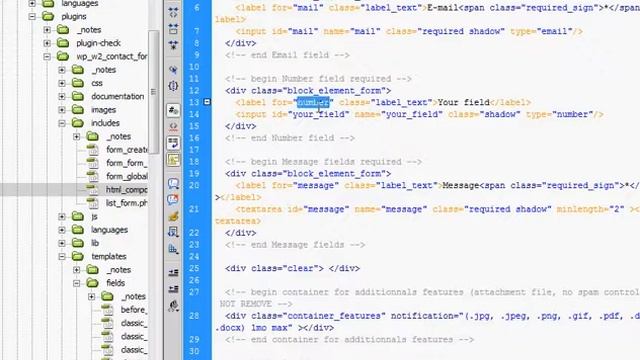Select the lib folder label
The width and height of the screenshot is (640, 360).
point(95,243)
